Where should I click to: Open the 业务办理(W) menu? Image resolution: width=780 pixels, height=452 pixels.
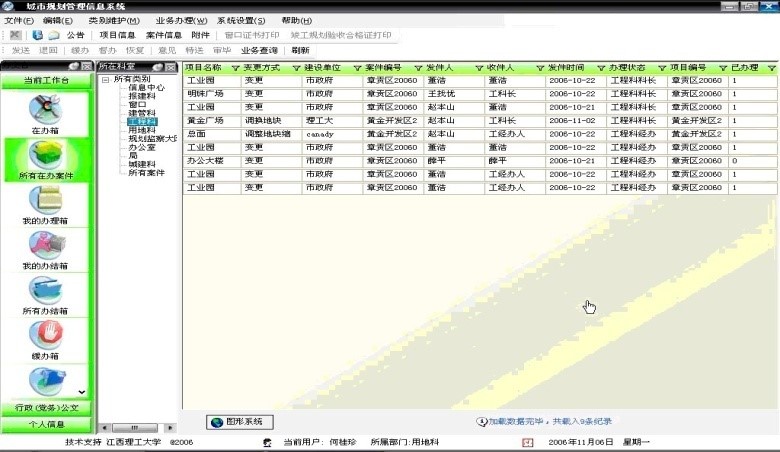[x=181, y=20]
